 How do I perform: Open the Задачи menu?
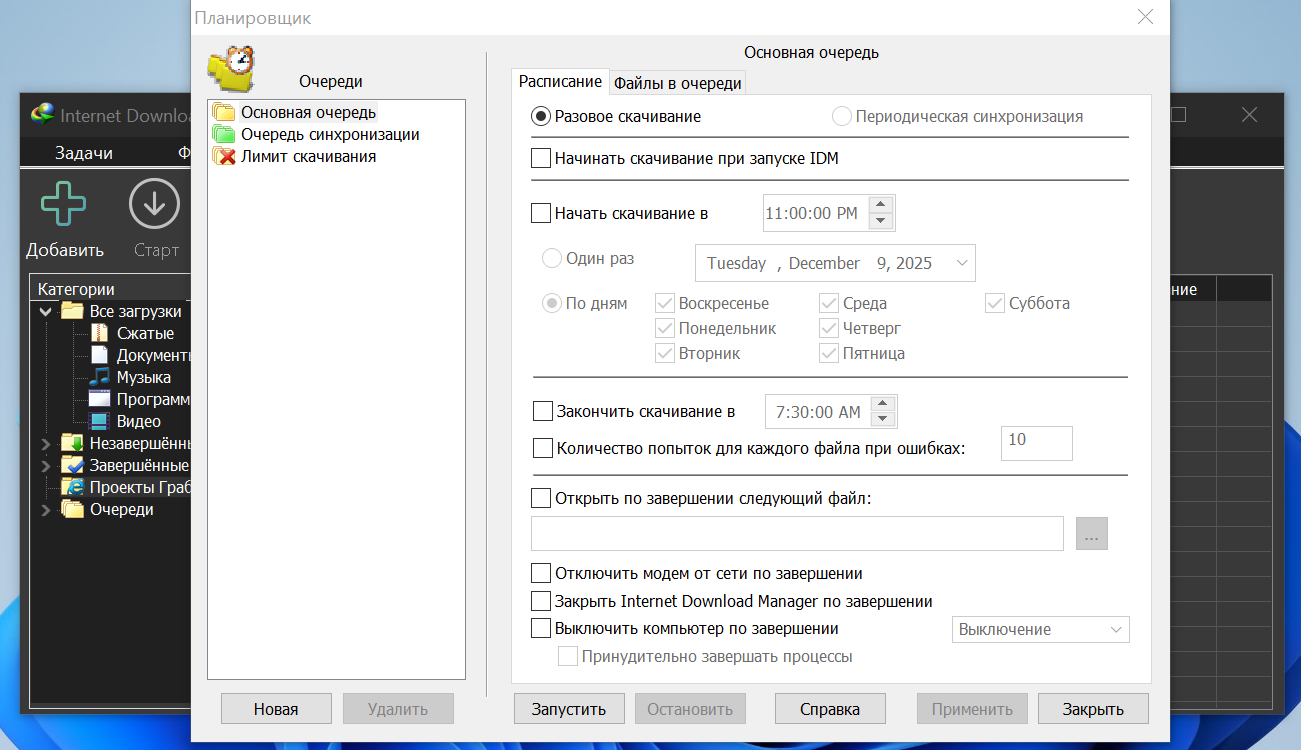pyautogui.click(x=84, y=153)
